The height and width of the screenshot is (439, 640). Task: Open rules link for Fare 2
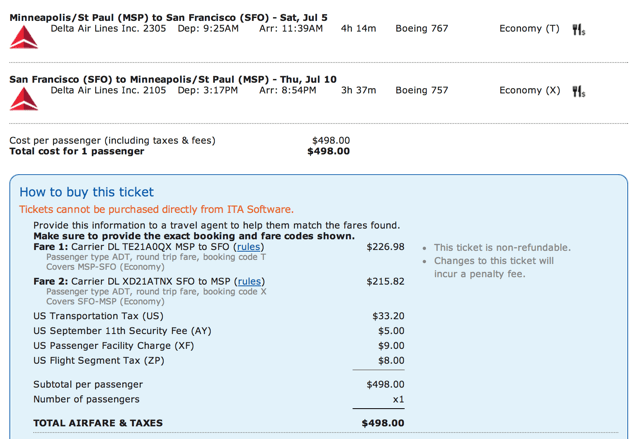click(x=249, y=282)
